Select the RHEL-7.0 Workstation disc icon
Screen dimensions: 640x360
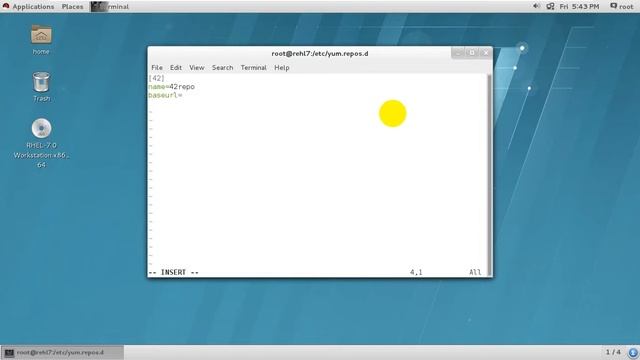(41, 143)
